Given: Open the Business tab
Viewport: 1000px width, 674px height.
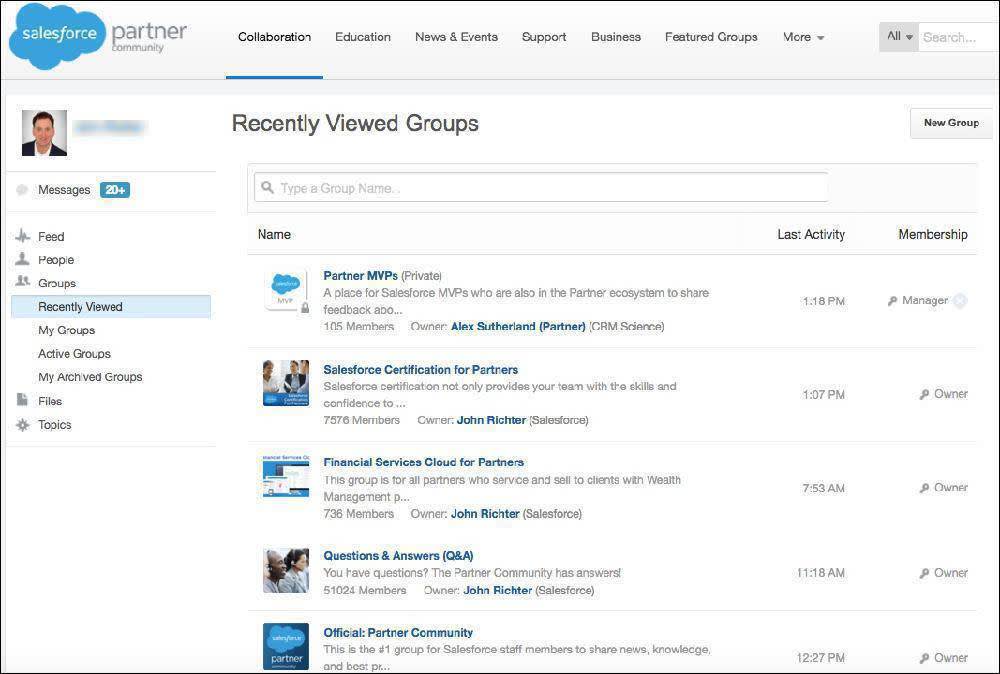Looking at the screenshot, I should coord(615,37).
